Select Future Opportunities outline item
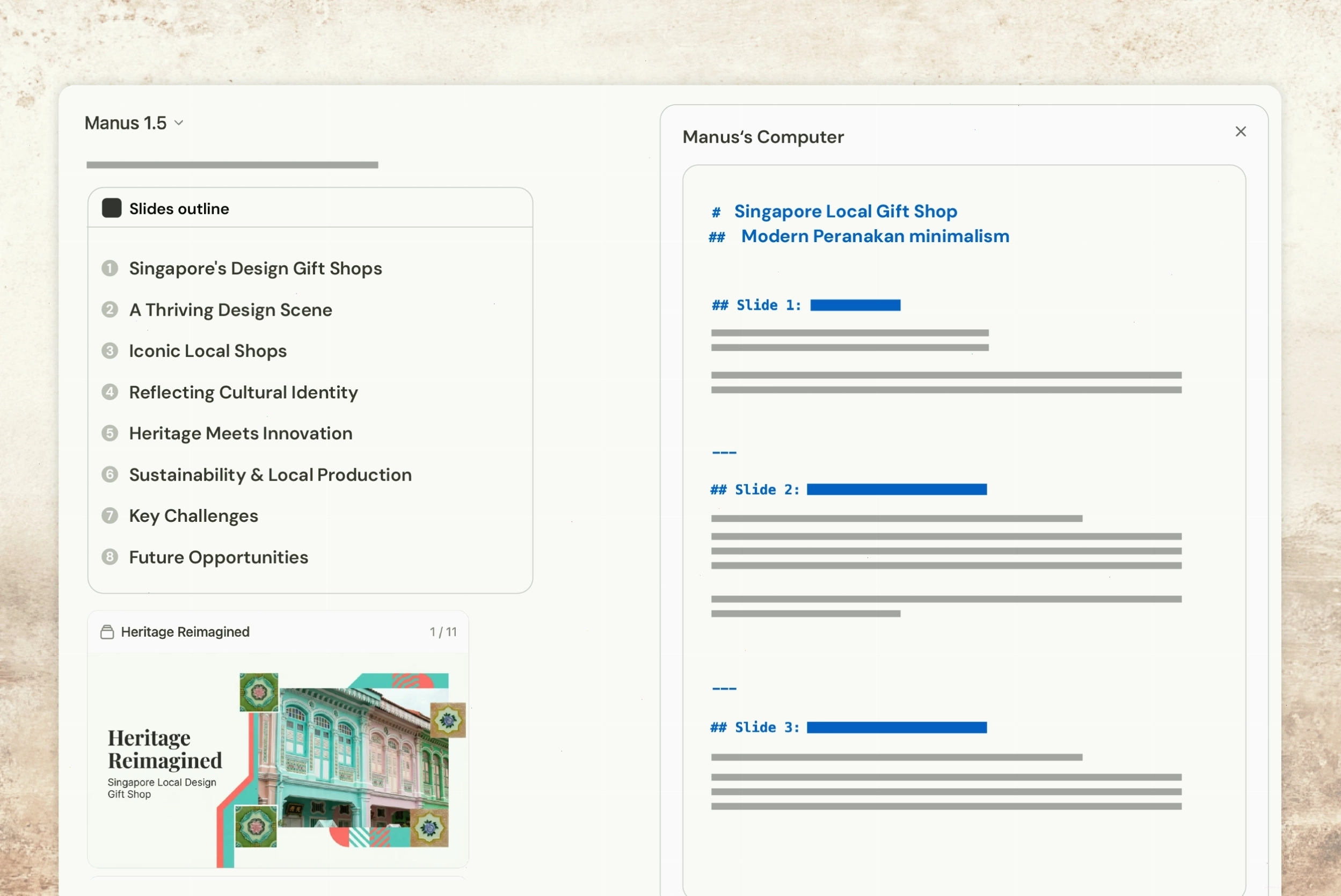This screenshot has width=1341, height=896. click(219, 557)
